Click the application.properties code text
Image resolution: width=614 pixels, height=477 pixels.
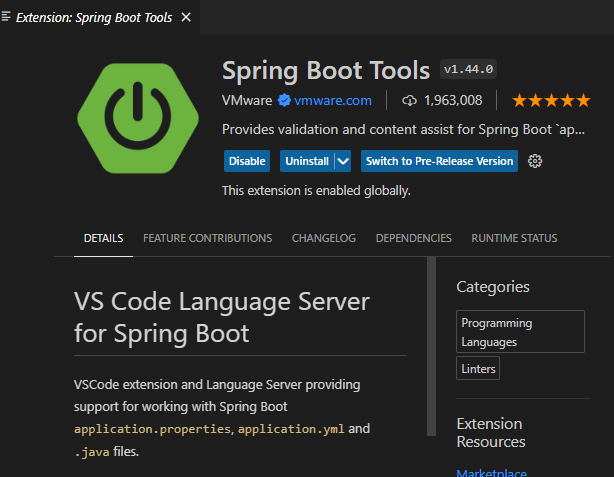pos(152,429)
